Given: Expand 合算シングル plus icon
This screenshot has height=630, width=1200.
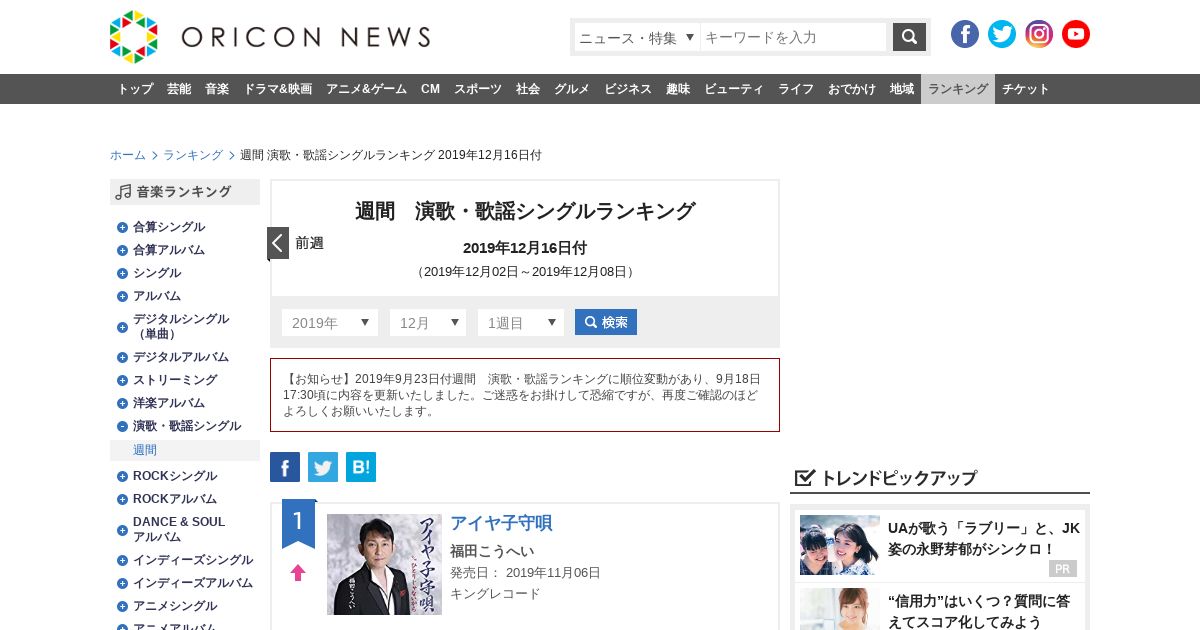Looking at the screenshot, I should click(x=122, y=227).
